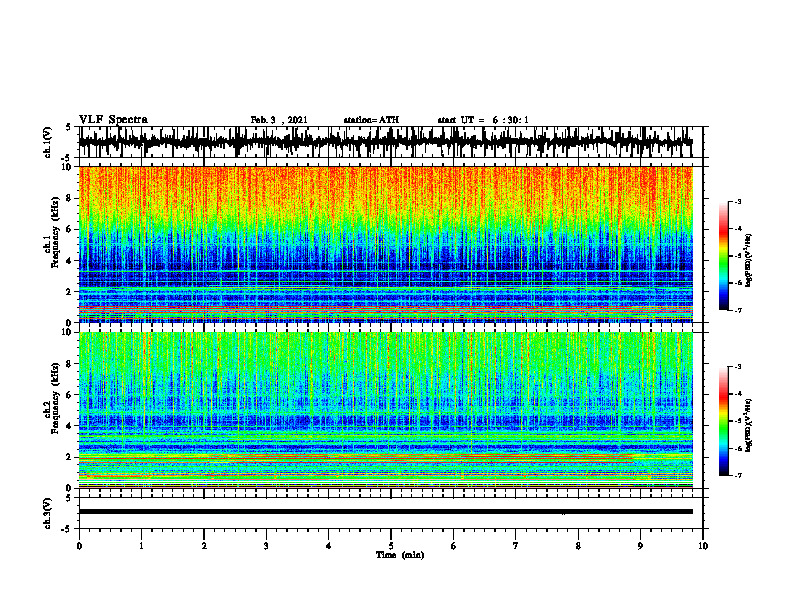Click the ch.3 flat voltage trace

point(386,512)
